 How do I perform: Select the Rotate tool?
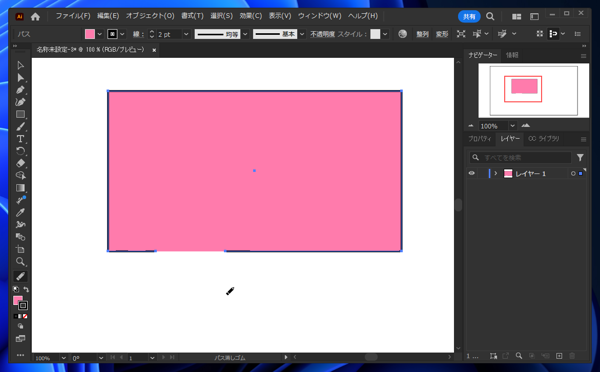[x=20, y=151]
